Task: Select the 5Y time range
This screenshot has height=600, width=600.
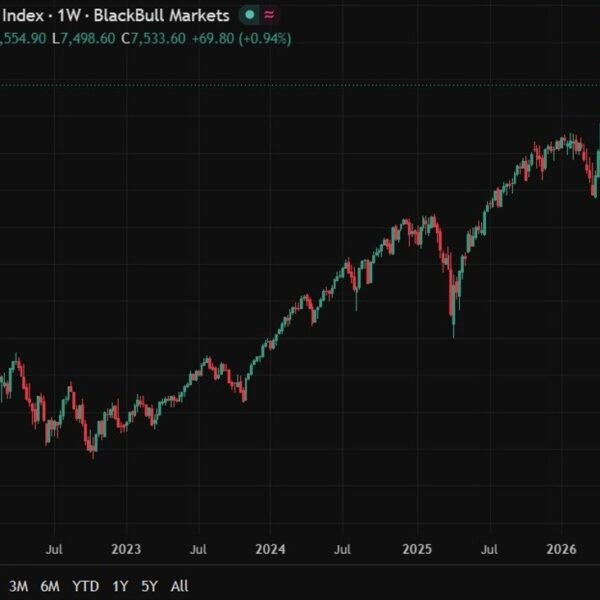Action: [149, 586]
